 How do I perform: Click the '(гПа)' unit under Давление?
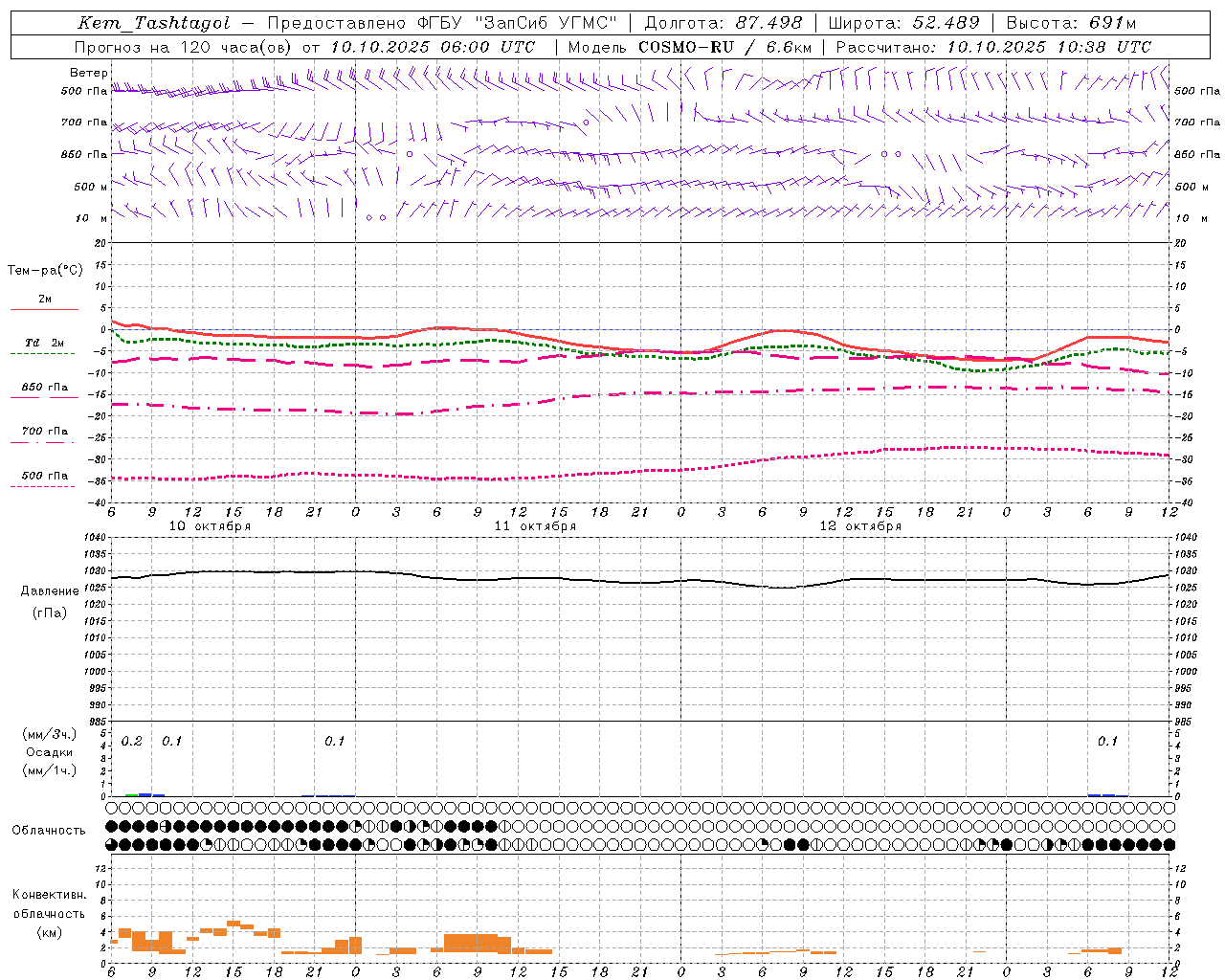[x=50, y=612]
